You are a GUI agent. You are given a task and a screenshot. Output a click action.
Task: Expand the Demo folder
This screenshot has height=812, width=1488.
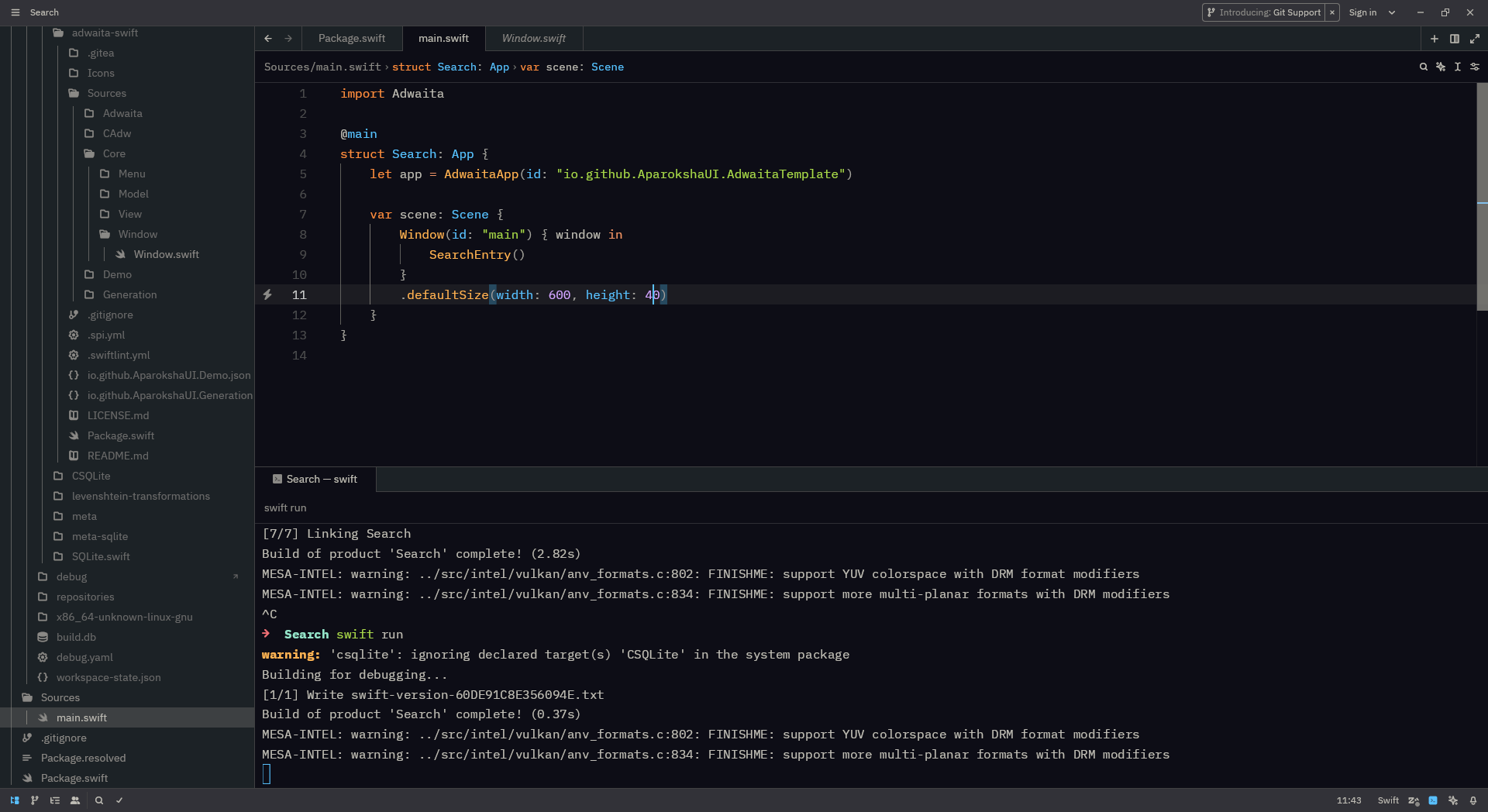pos(117,274)
